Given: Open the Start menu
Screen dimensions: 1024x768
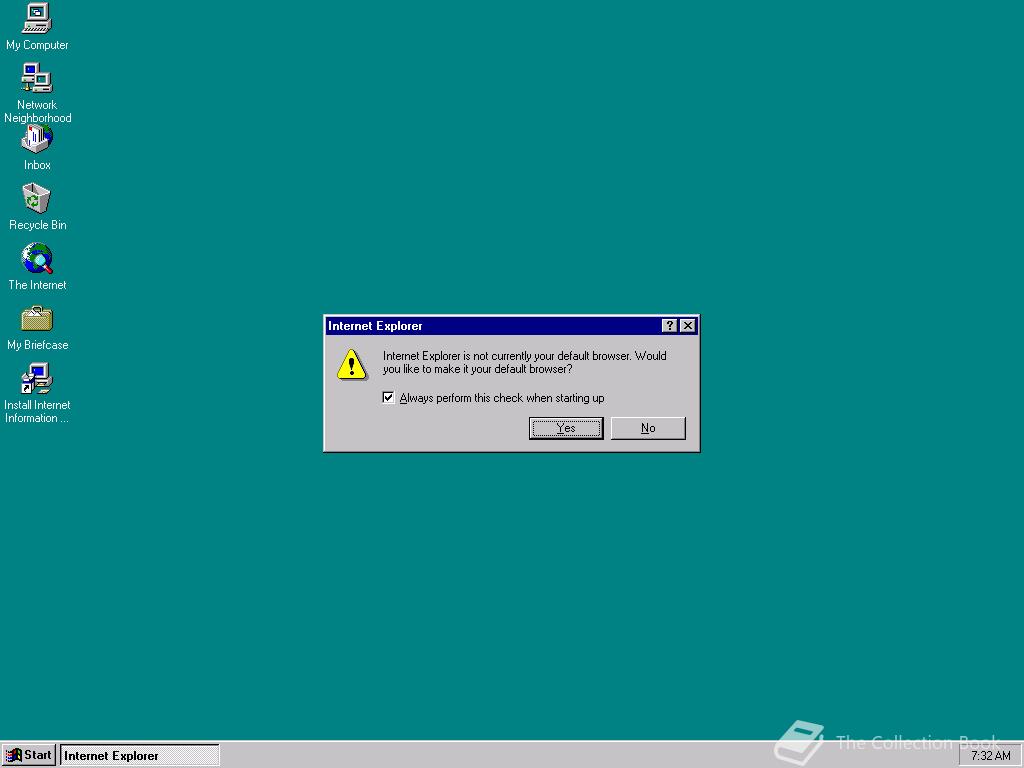Looking at the screenshot, I should tap(29, 756).
